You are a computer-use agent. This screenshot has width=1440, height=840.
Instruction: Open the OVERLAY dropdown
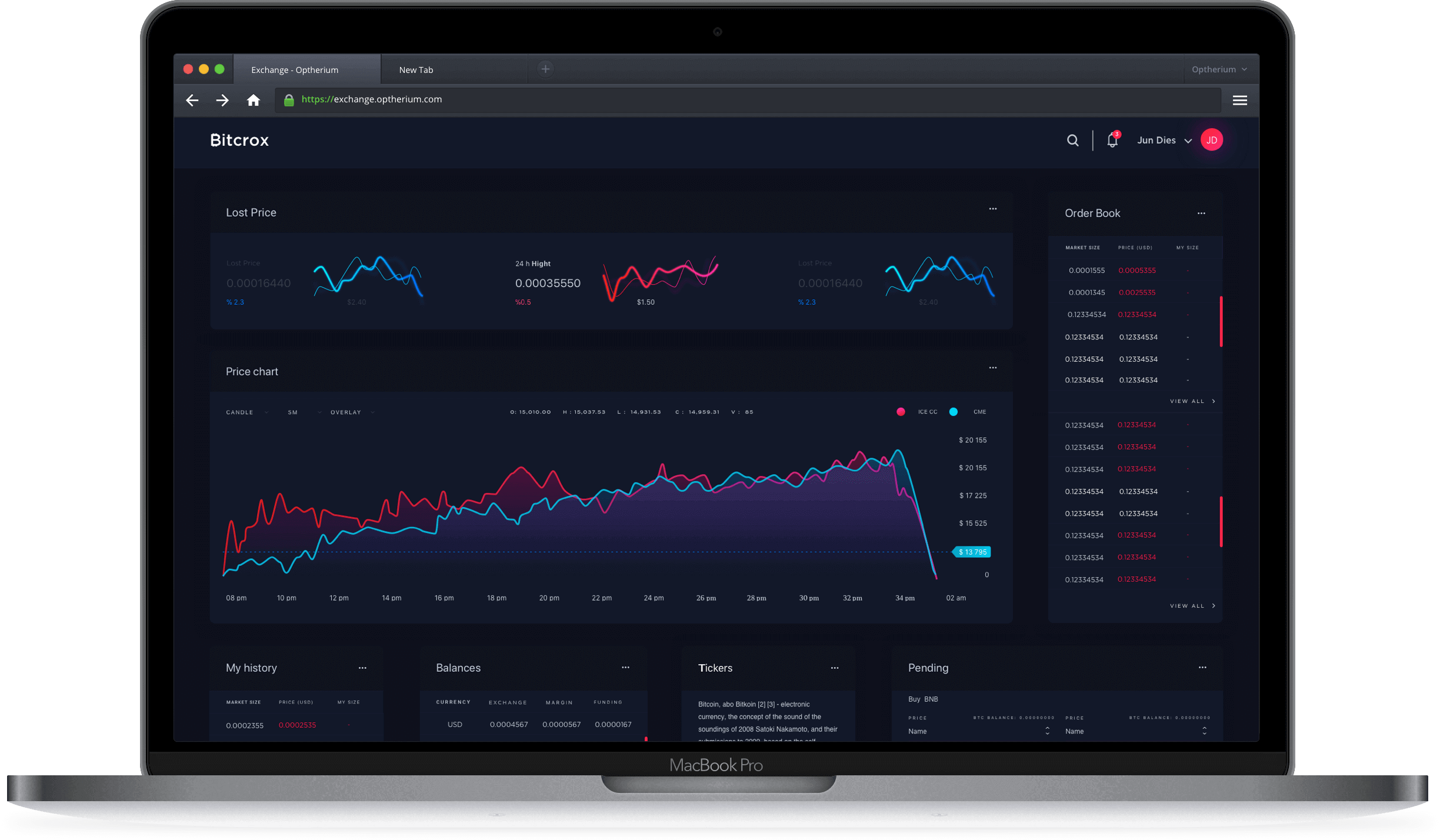[x=352, y=412]
